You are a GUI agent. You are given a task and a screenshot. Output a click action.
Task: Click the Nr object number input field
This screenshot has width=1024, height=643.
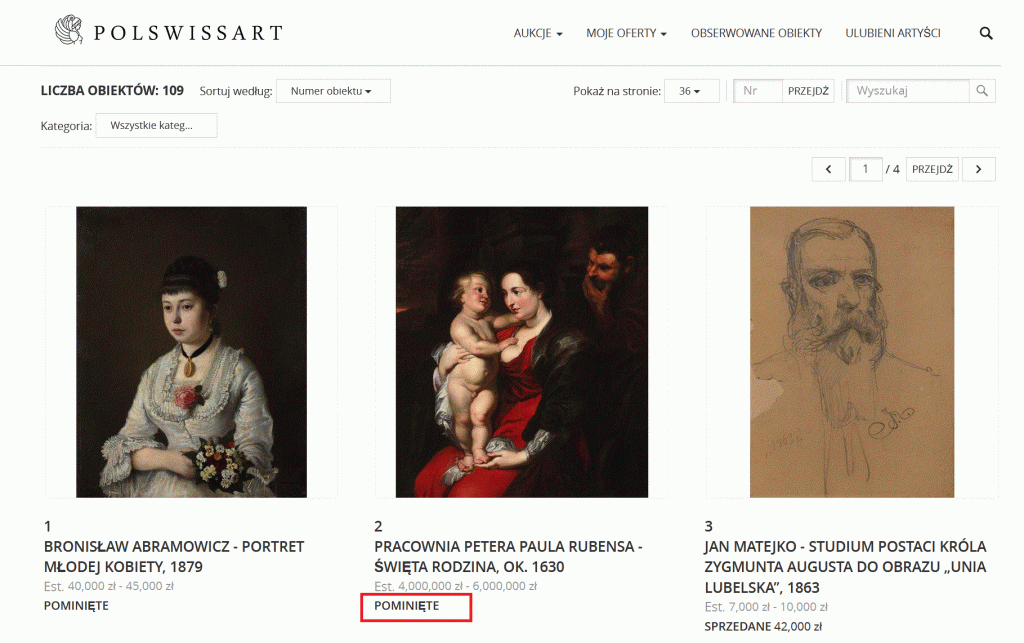[758, 91]
